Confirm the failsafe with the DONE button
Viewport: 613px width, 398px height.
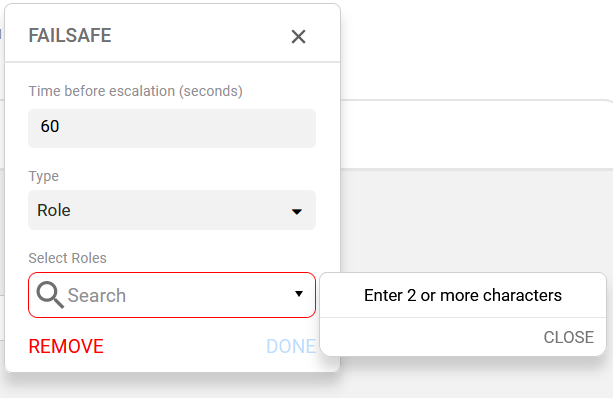[291, 346]
